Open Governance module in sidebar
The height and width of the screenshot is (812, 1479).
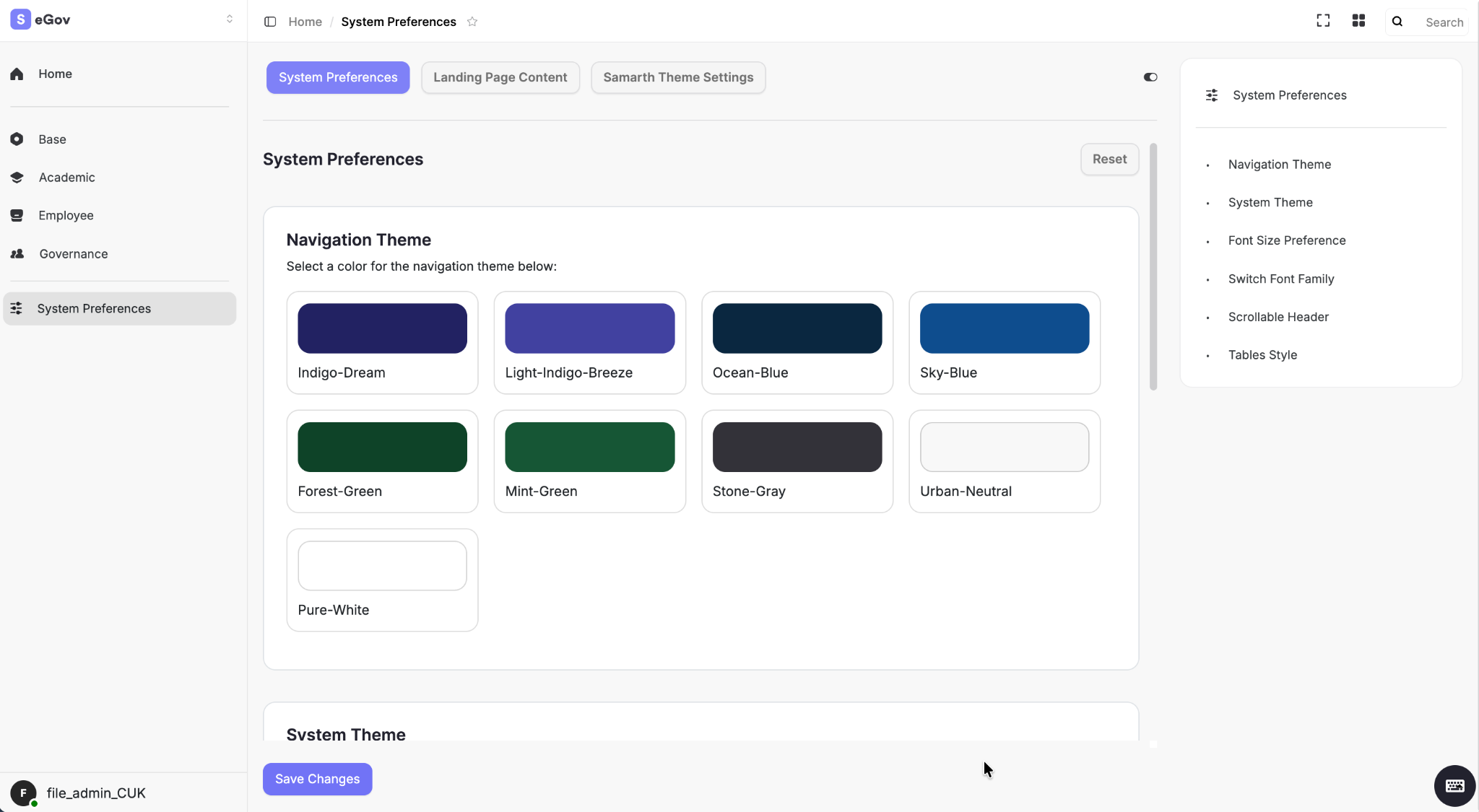73,254
